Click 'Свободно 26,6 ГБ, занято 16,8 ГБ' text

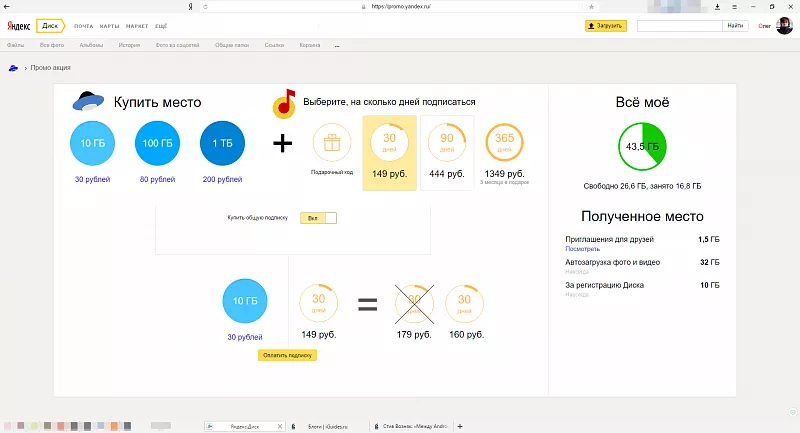(642, 186)
